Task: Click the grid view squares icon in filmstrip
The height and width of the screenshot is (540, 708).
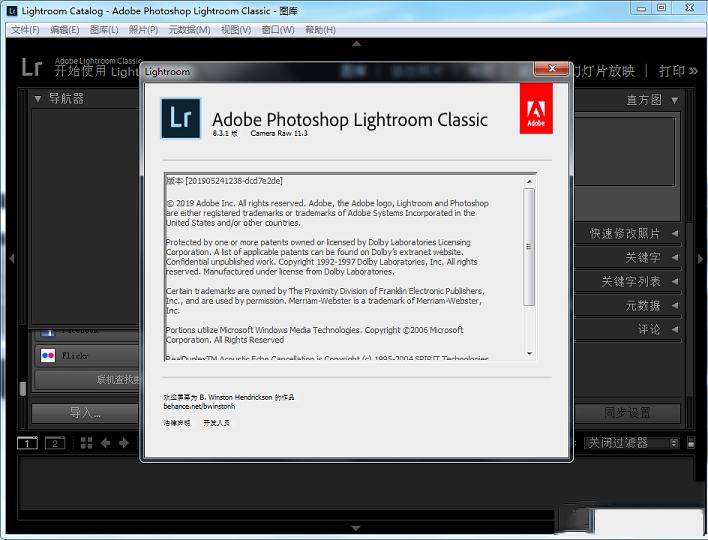Action: tap(86, 443)
